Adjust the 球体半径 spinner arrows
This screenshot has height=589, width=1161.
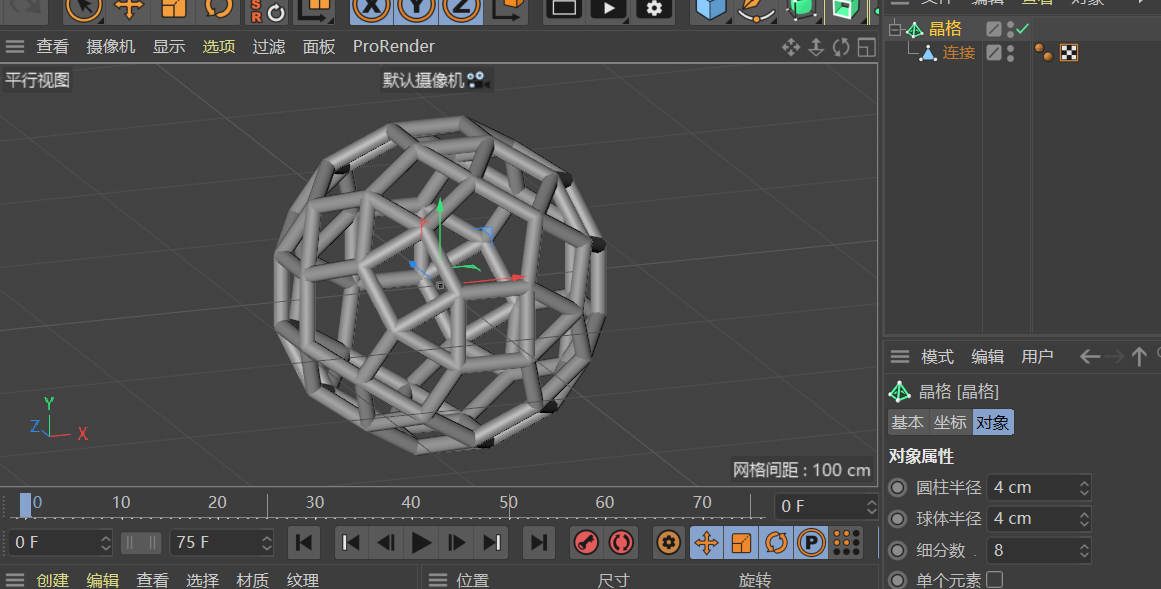[x=1084, y=519]
